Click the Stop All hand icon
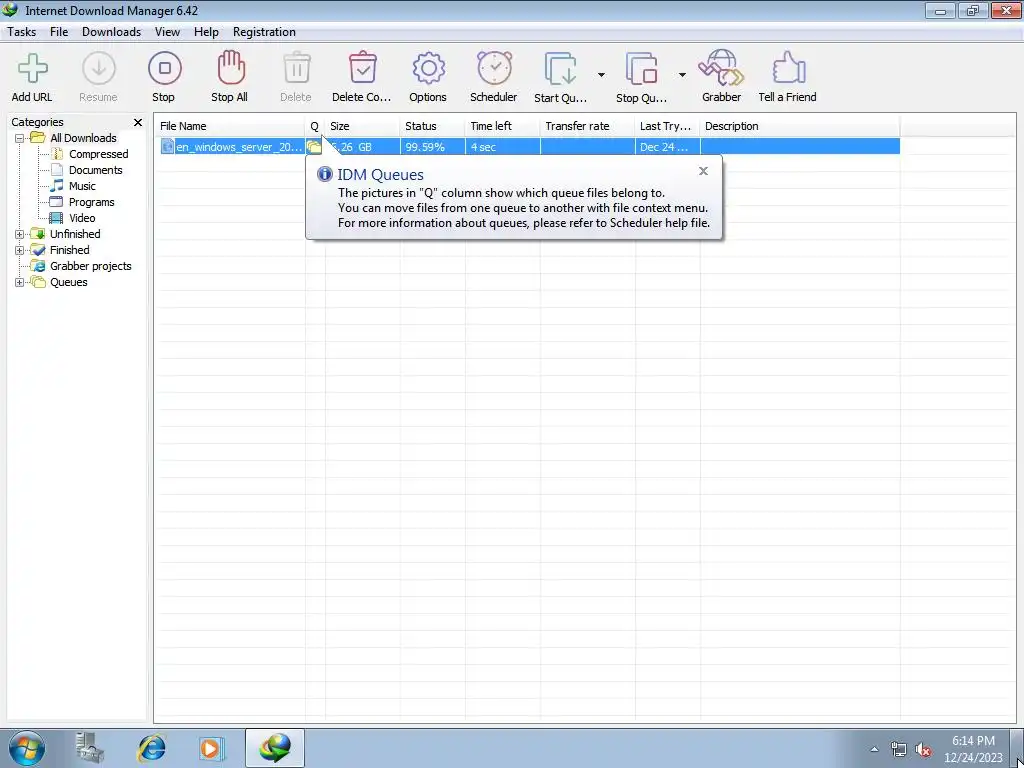Viewport: 1024px width, 768px height. (230, 69)
